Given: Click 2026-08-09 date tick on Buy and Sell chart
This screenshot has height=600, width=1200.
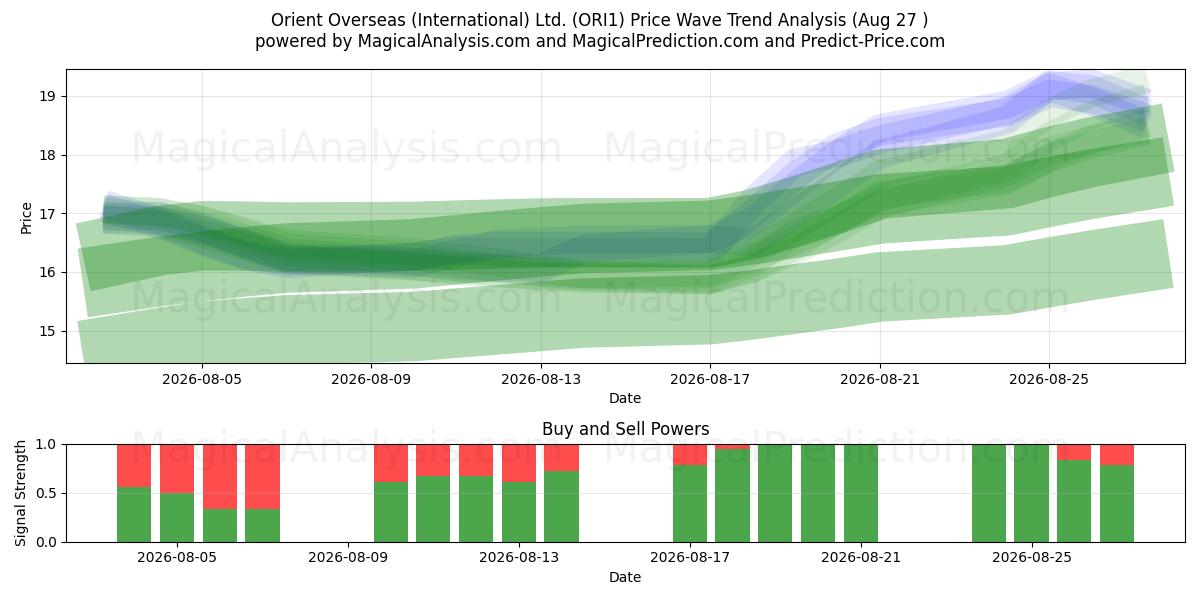Looking at the screenshot, I should 348,558.
